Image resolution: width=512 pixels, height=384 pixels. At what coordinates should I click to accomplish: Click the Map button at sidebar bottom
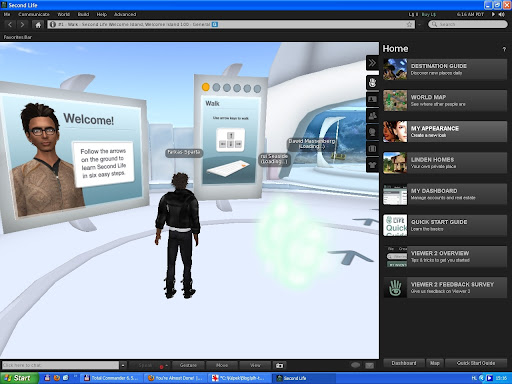pyautogui.click(x=435, y=363)
